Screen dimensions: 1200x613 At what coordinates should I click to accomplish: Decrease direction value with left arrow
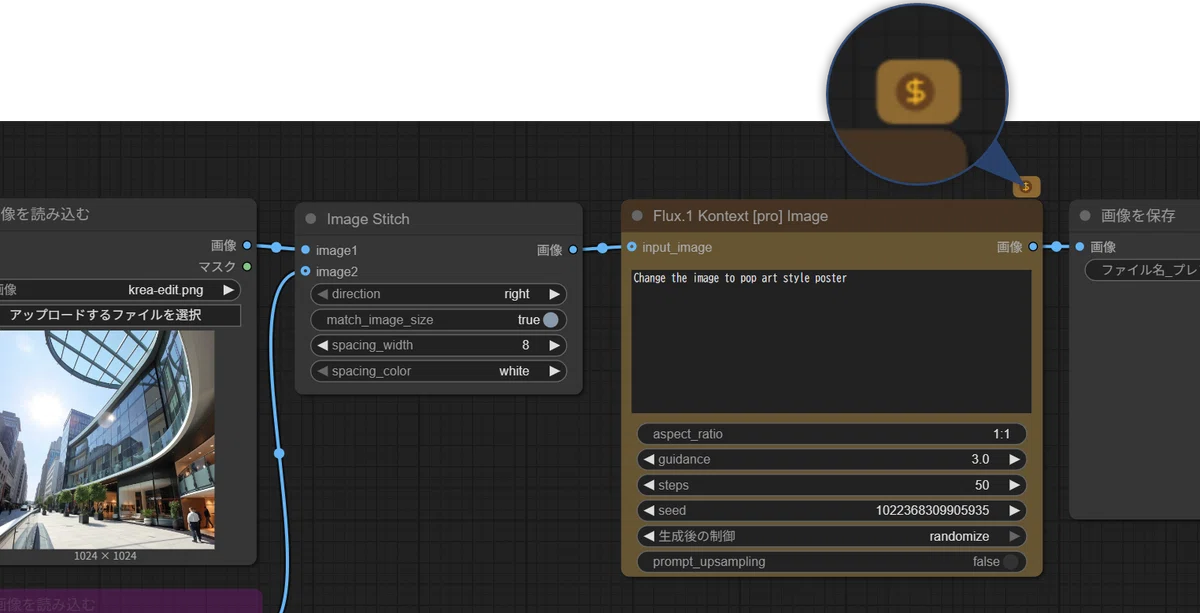pos(322,294)
